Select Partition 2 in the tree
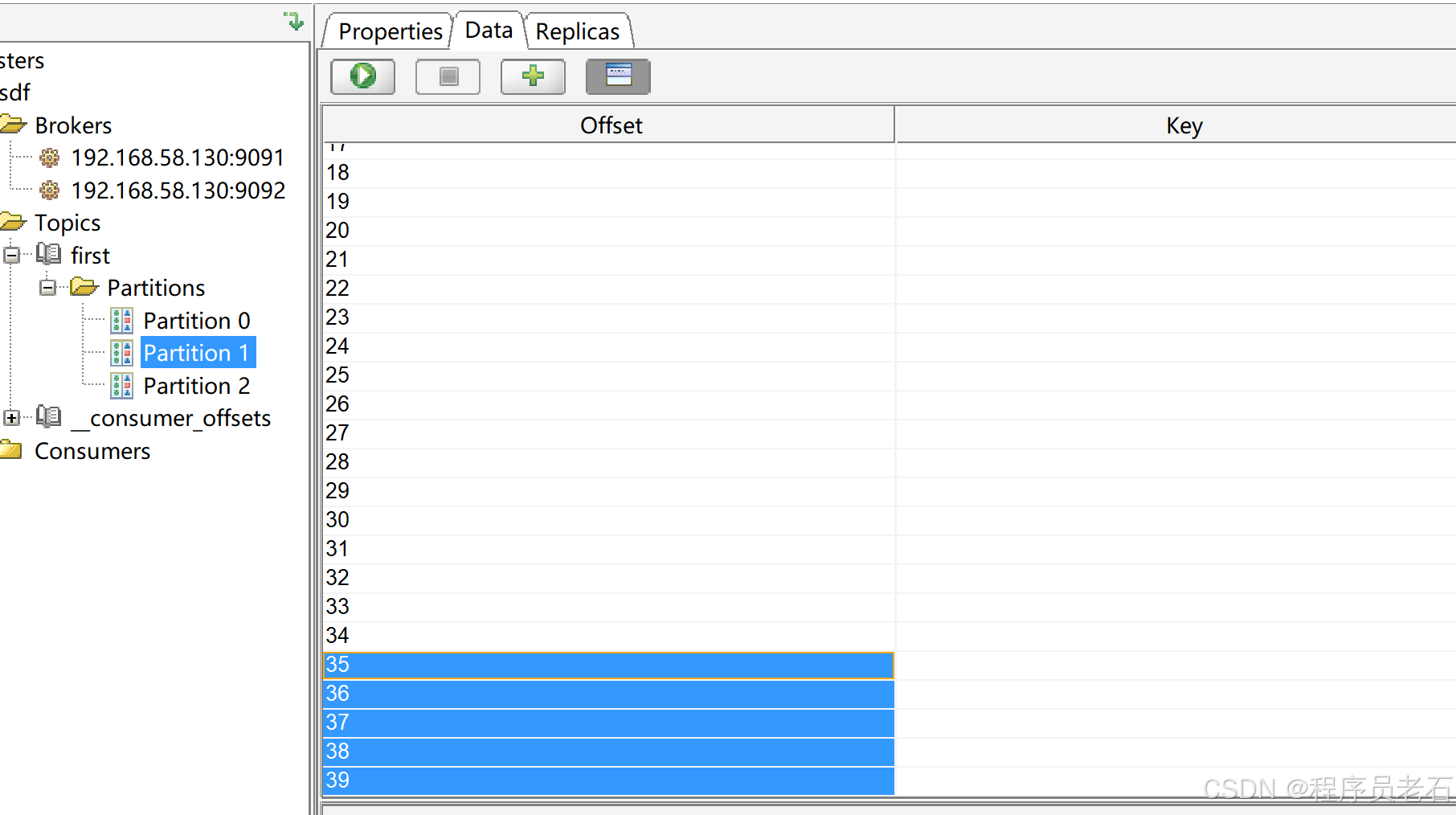Viewport: 1456px width, 815px height. 197,386
